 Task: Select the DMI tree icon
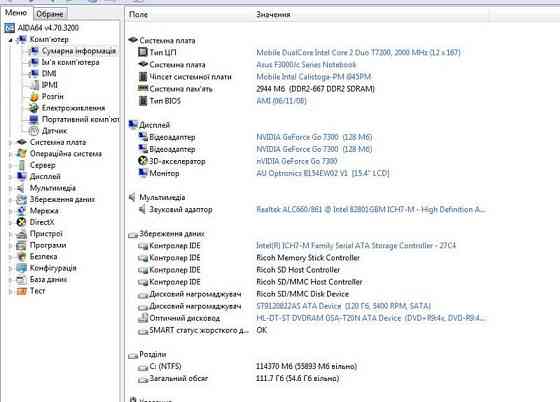pos(35,74)
